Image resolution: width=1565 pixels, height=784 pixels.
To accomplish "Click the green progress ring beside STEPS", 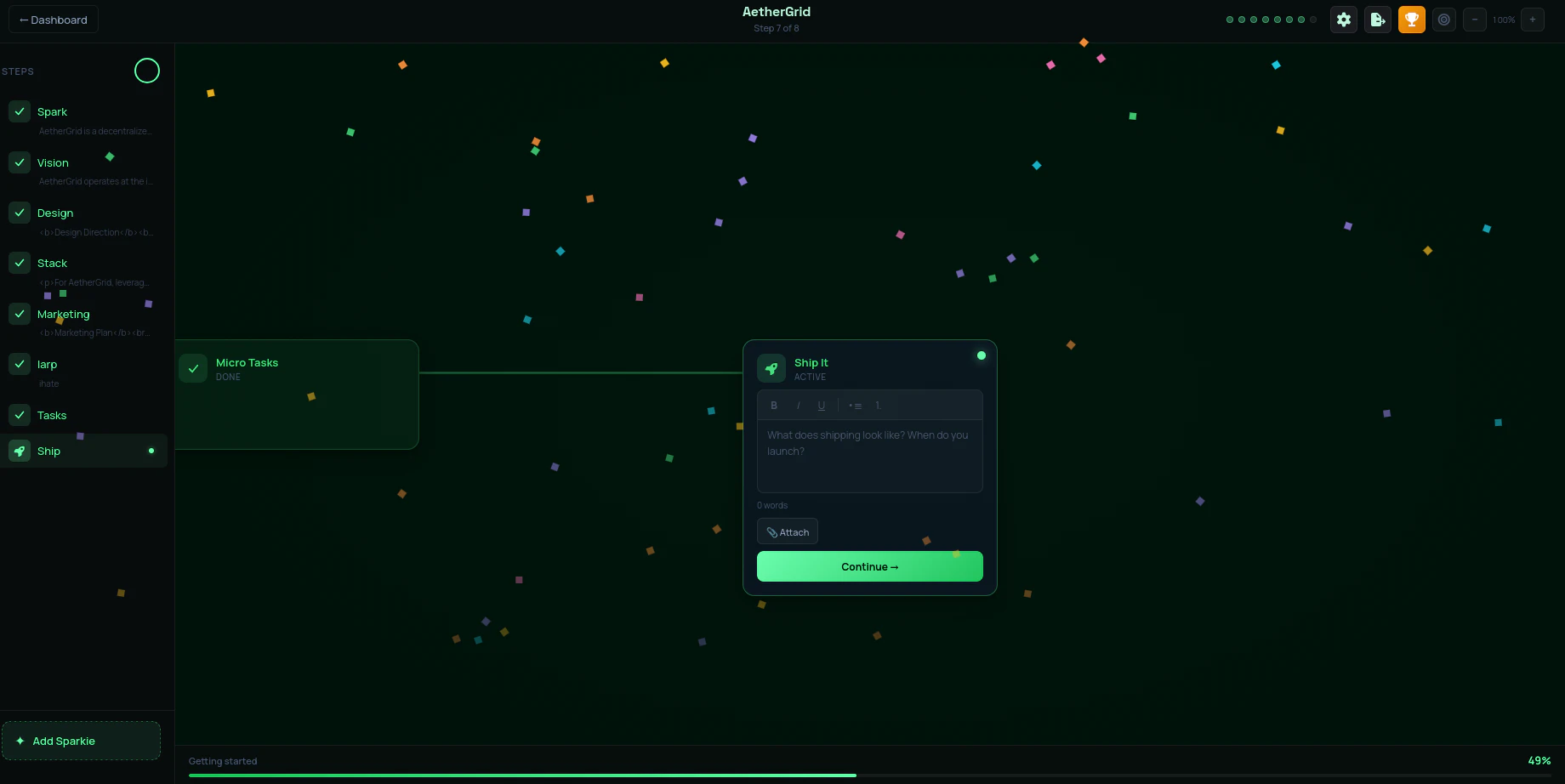I will pos(147,71).
